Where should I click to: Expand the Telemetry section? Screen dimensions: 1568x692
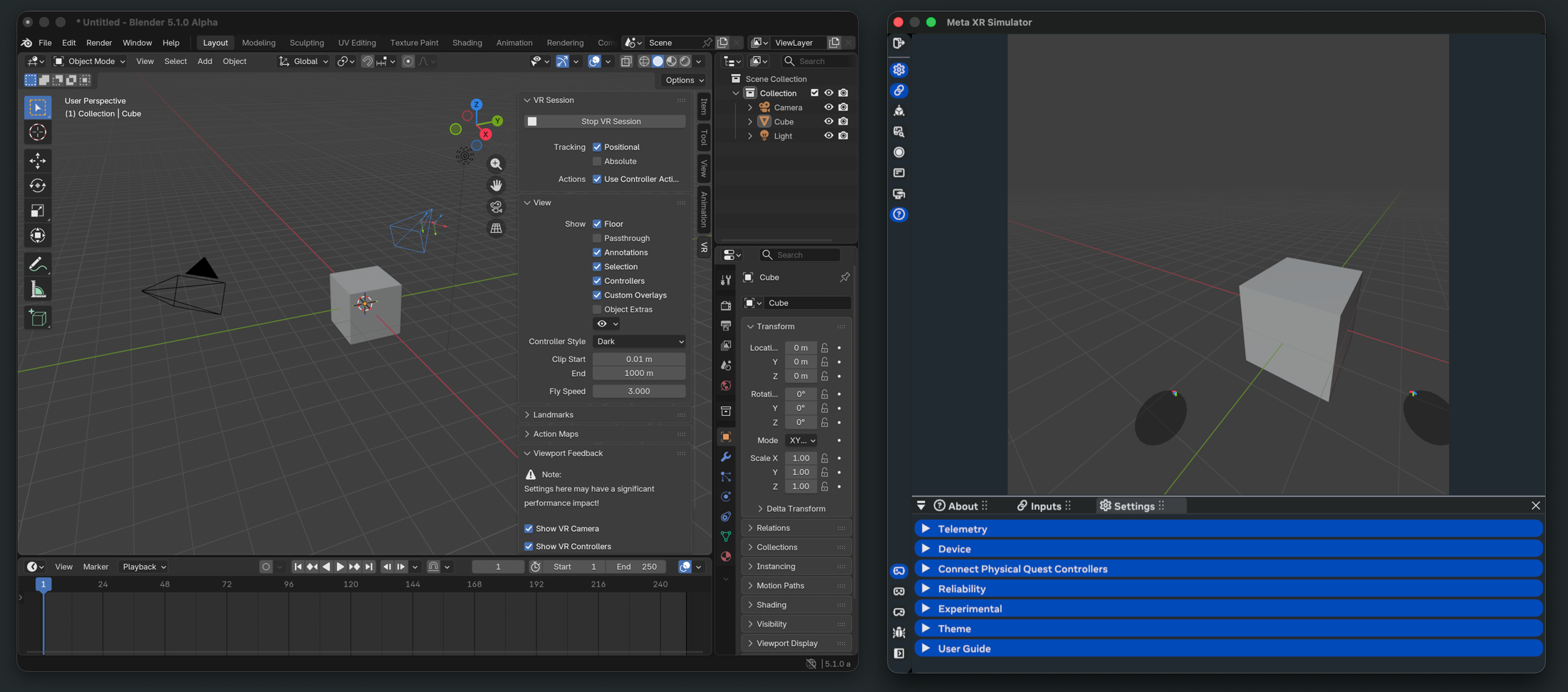click(x=962, y=529)
